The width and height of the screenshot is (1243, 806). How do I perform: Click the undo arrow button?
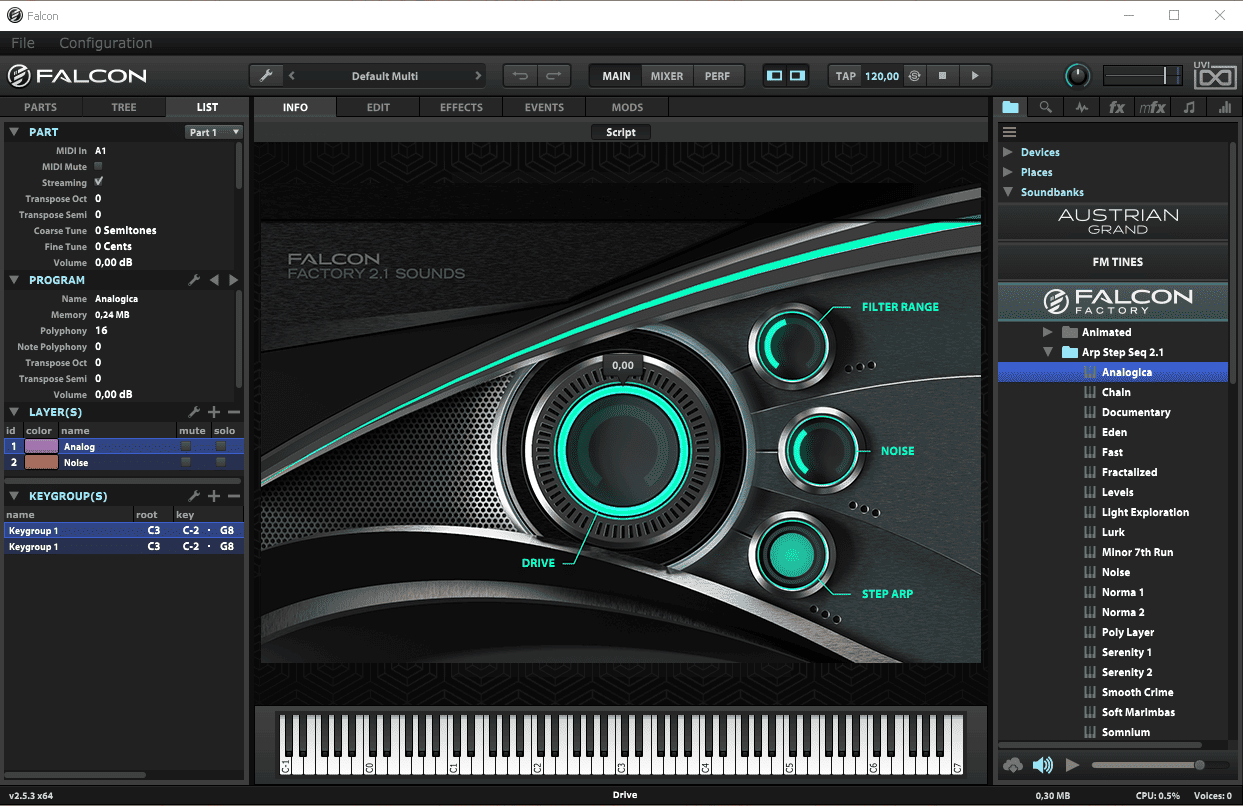point(521,76)
